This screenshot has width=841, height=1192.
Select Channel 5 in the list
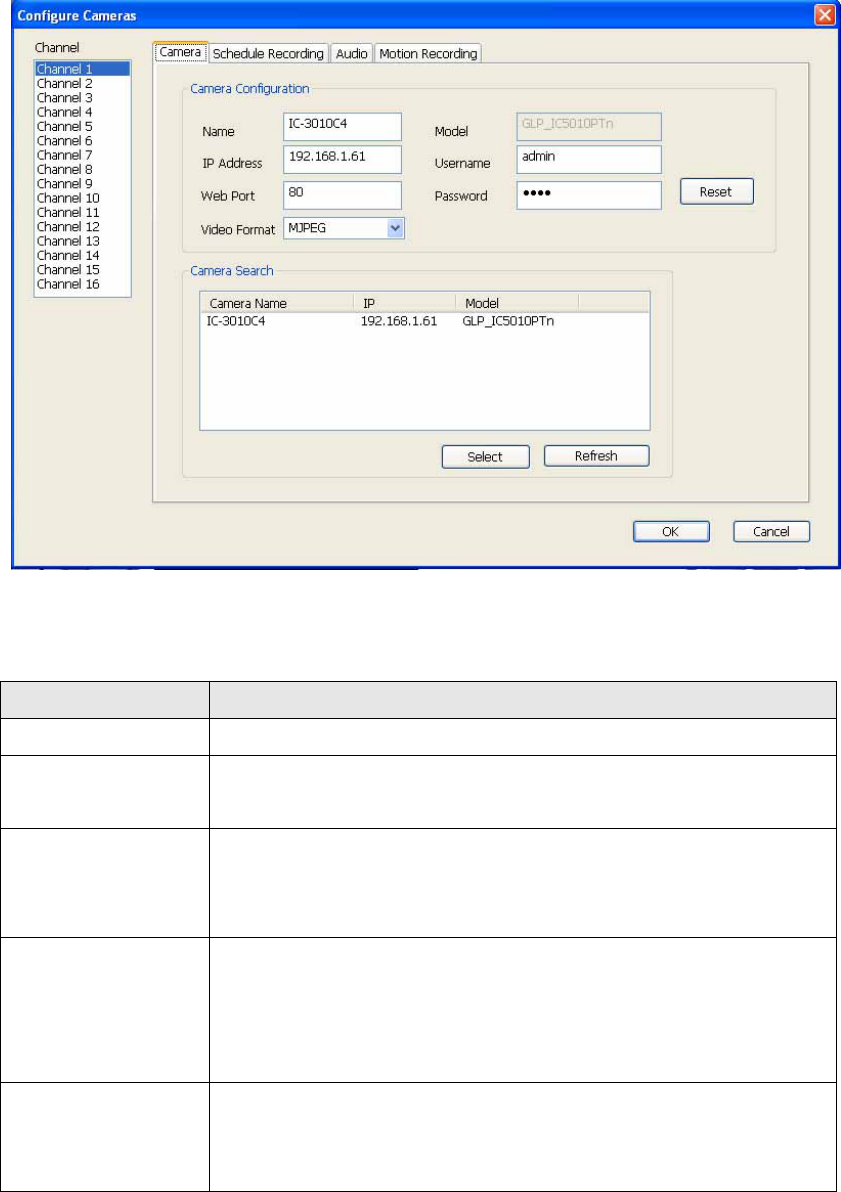[x=82, y=126]
